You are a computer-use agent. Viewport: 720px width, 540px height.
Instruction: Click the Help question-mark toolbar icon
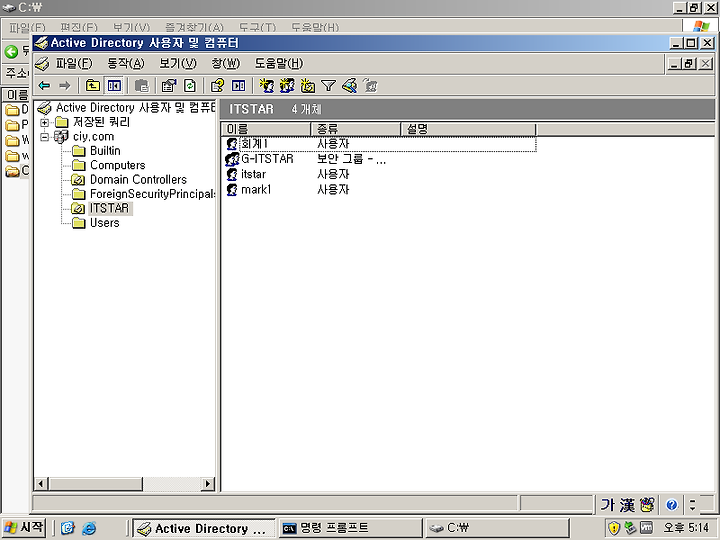[217, 86]
